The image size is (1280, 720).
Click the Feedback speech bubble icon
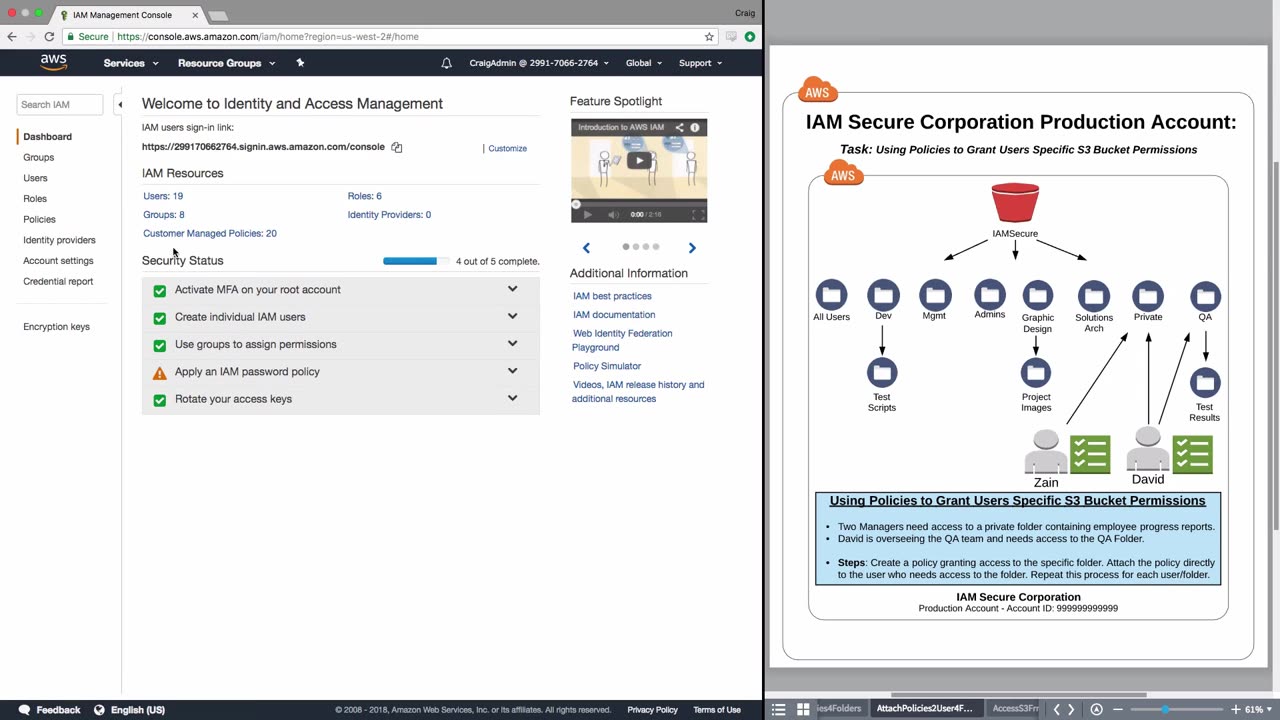point(24,710)
